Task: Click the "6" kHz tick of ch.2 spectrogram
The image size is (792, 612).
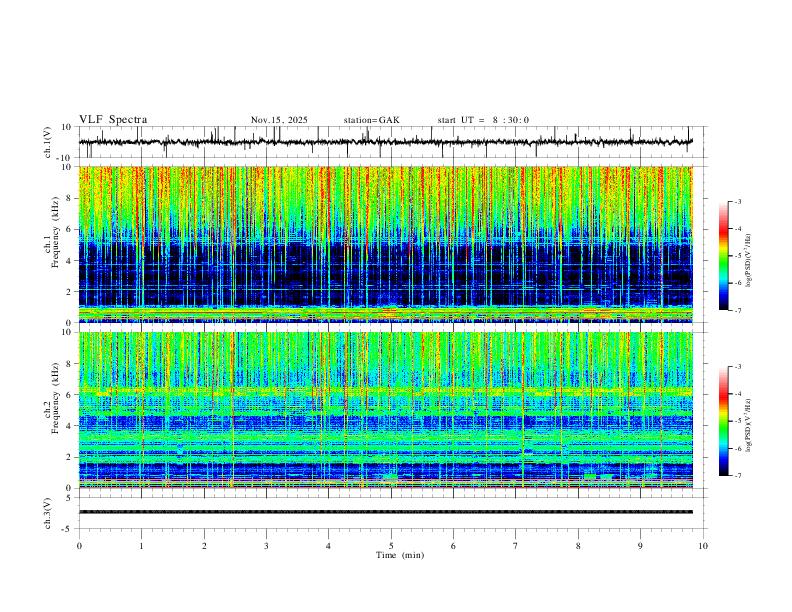Action: pos(70,395)
